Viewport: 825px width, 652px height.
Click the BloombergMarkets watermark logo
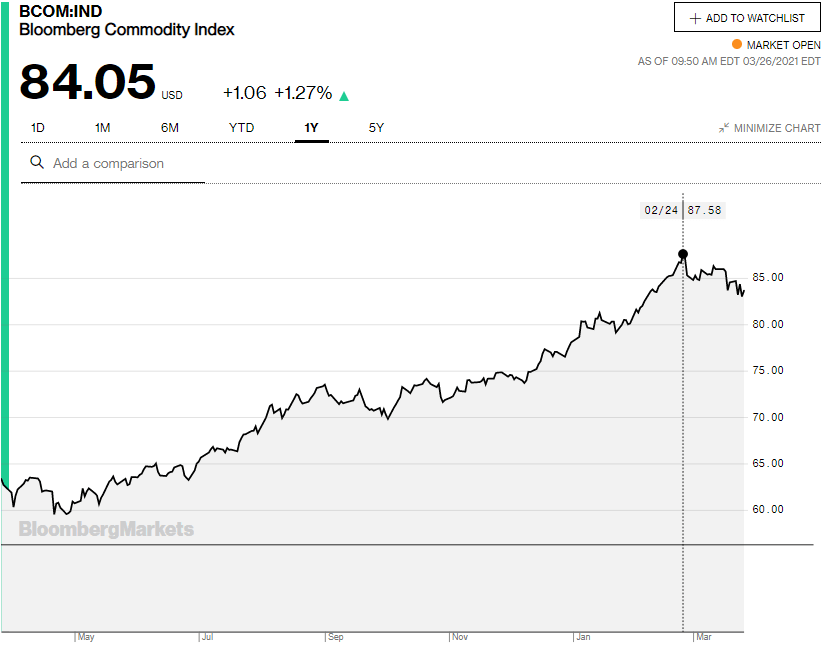106,529
